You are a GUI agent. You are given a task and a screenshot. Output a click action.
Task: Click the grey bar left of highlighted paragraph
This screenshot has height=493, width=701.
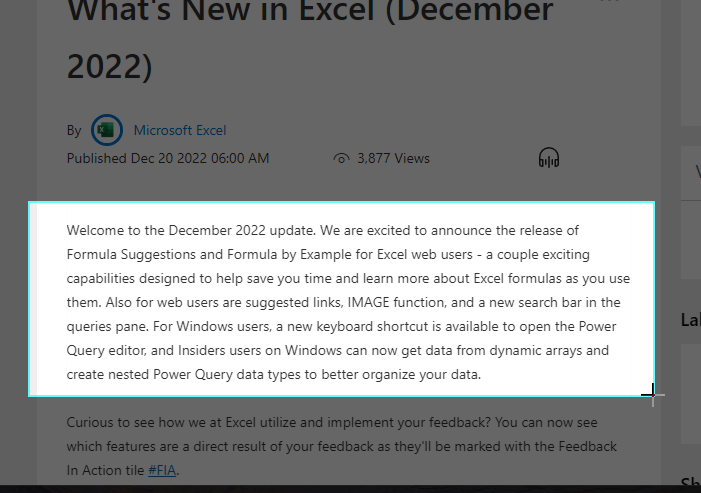33,299
